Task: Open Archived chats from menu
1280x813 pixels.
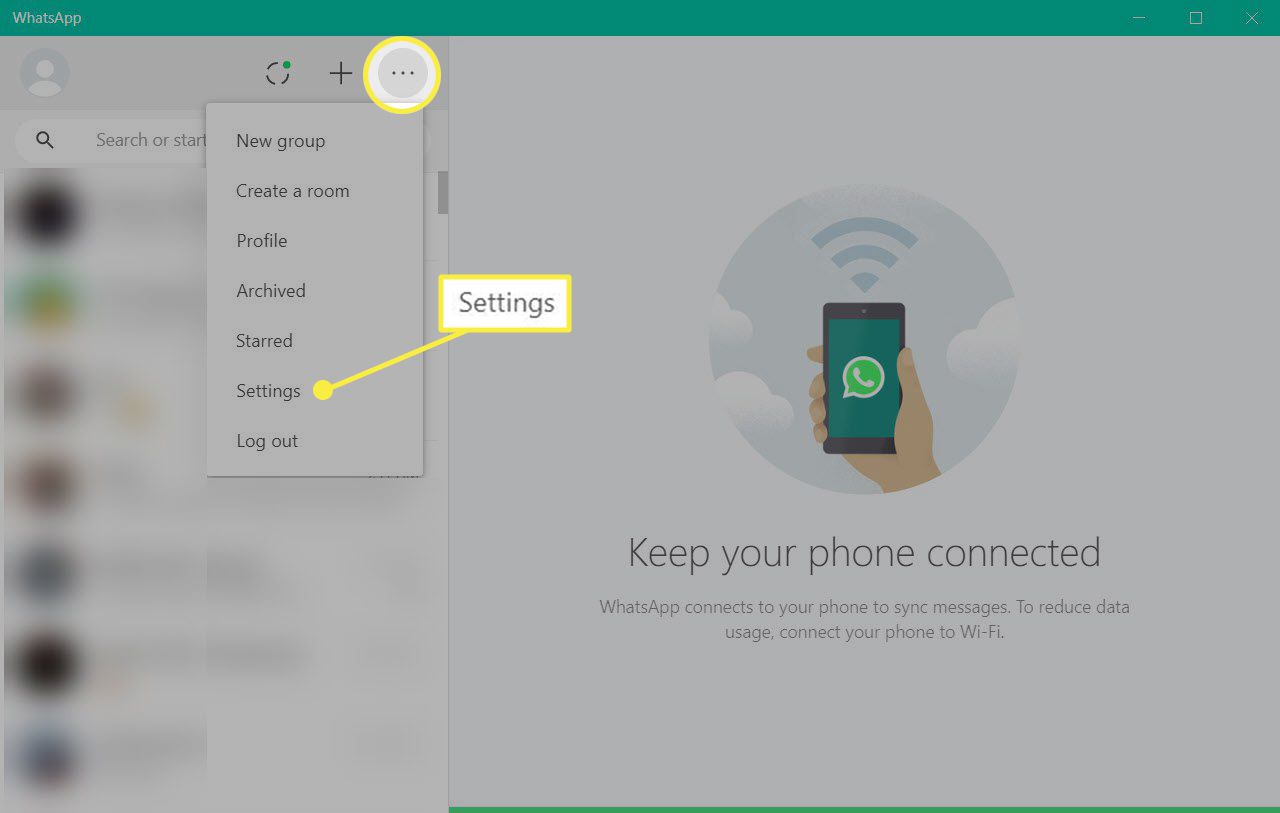Action: coord(270,291)
